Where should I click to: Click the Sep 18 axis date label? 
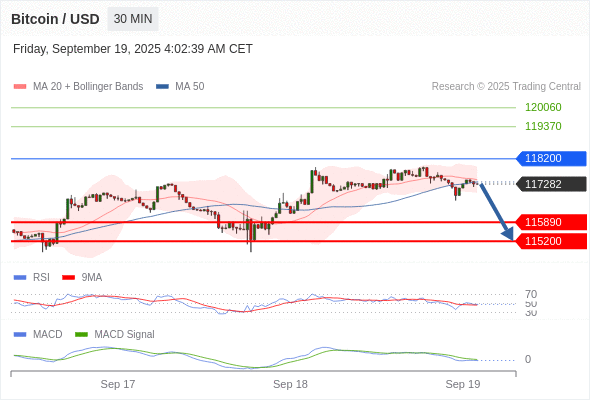tap(290, 384)
